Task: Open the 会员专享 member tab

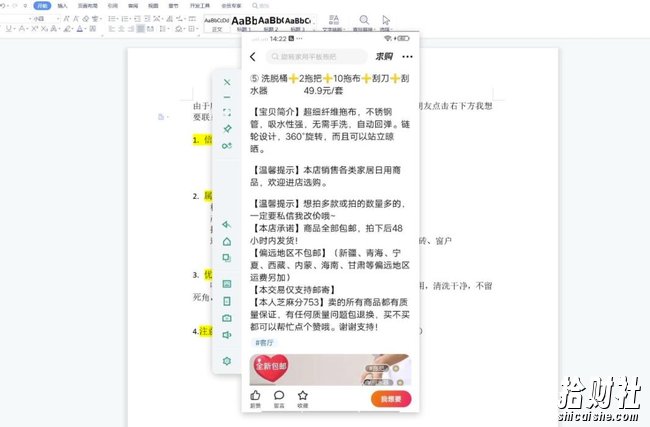Action: click(231, 6)
